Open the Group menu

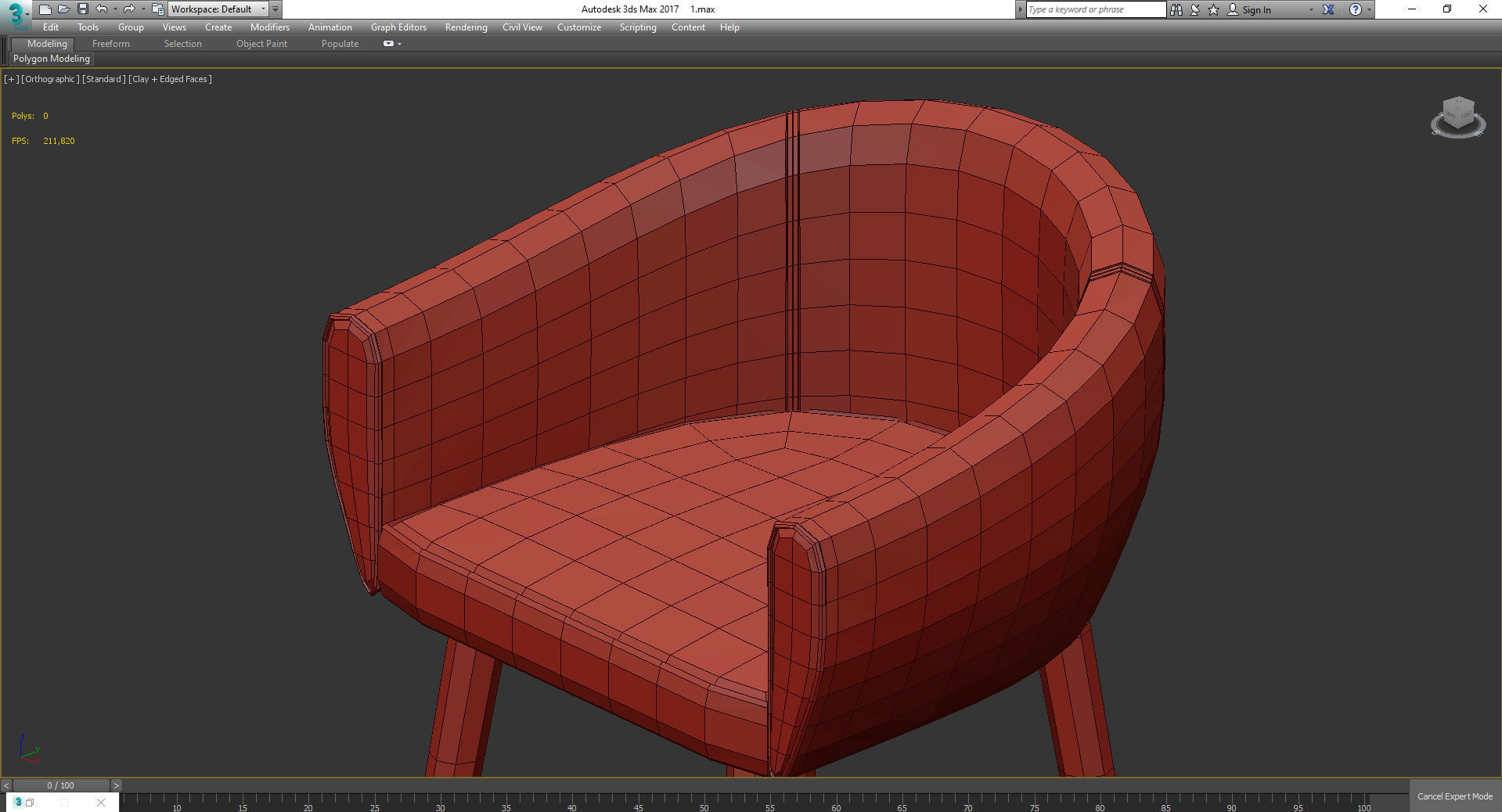131,27
